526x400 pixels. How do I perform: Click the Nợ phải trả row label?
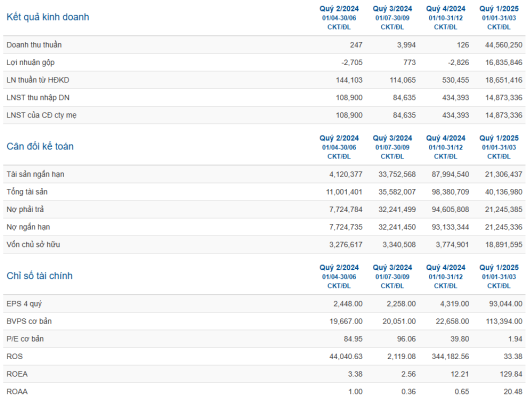click(25, 209)
